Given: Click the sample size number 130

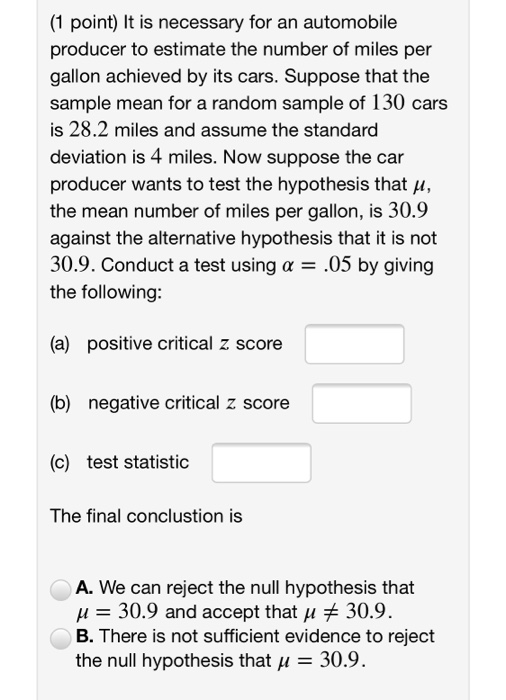Looking at the screenshot, I should tap(388, 103).
